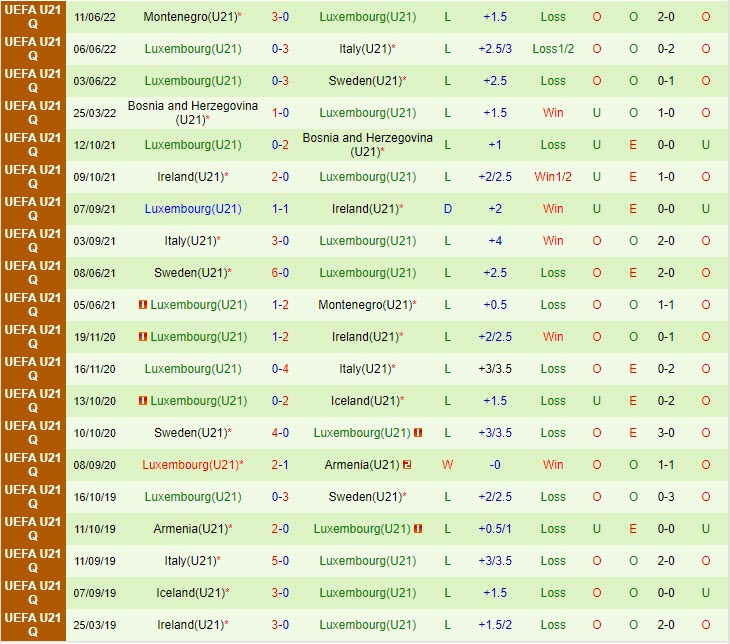Screen dimensions: 730x644
Task: Click the 3-0 half-time score on 10/10/20
Action: point(666,433)
